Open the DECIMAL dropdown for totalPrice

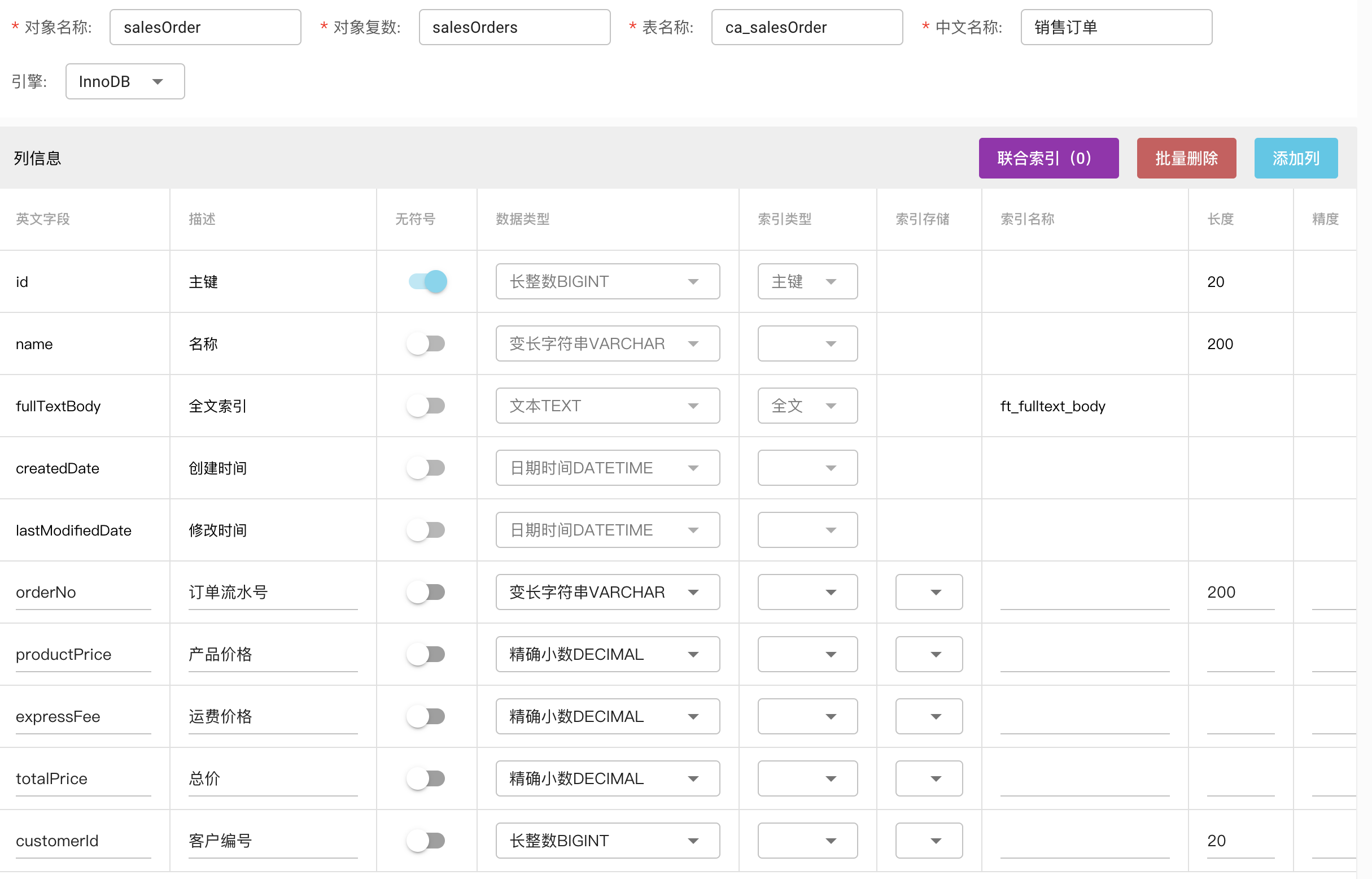point(607,778)
